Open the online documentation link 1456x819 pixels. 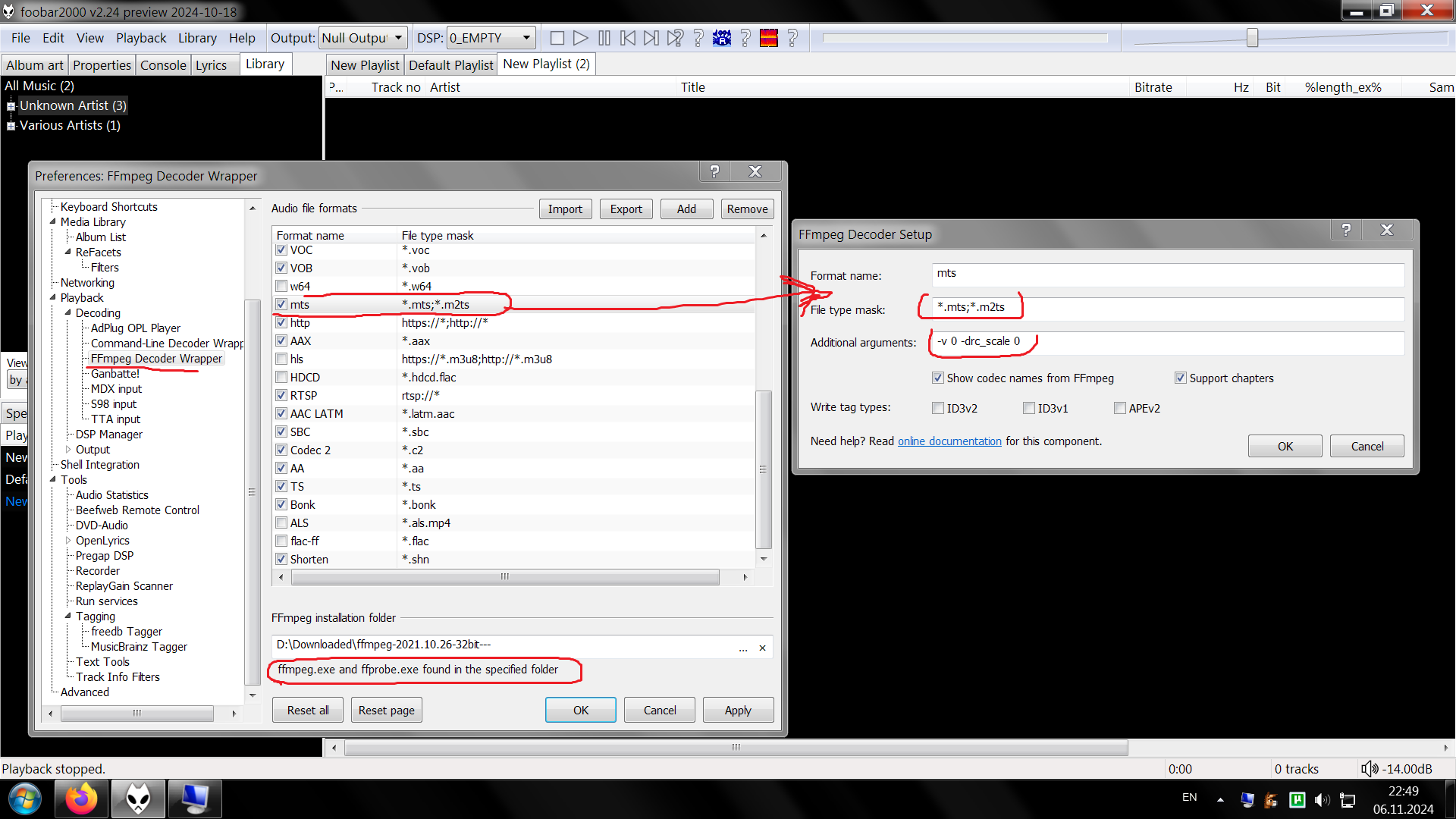[949, 441]
